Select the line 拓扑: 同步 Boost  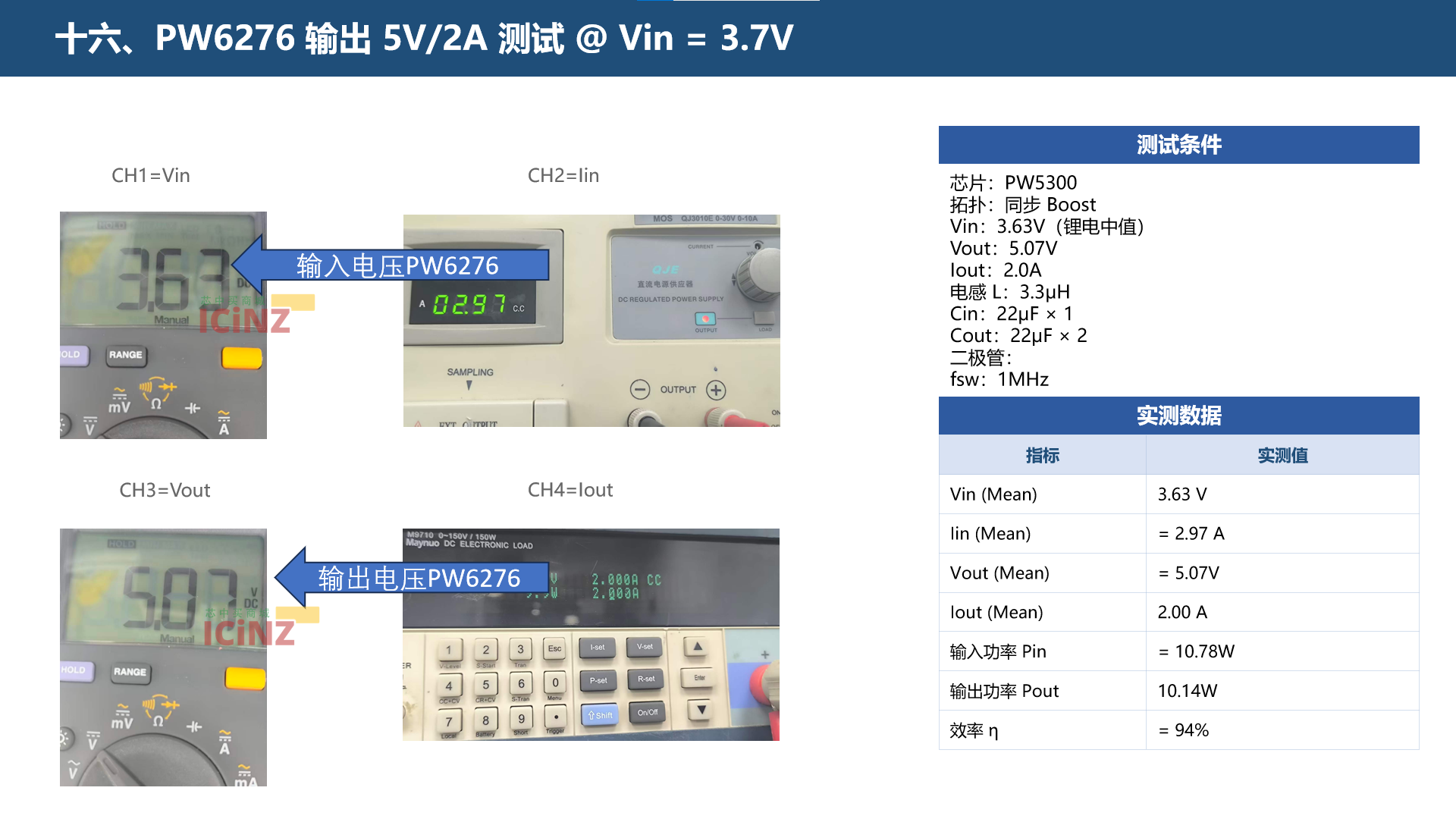tap(1023, 205)
